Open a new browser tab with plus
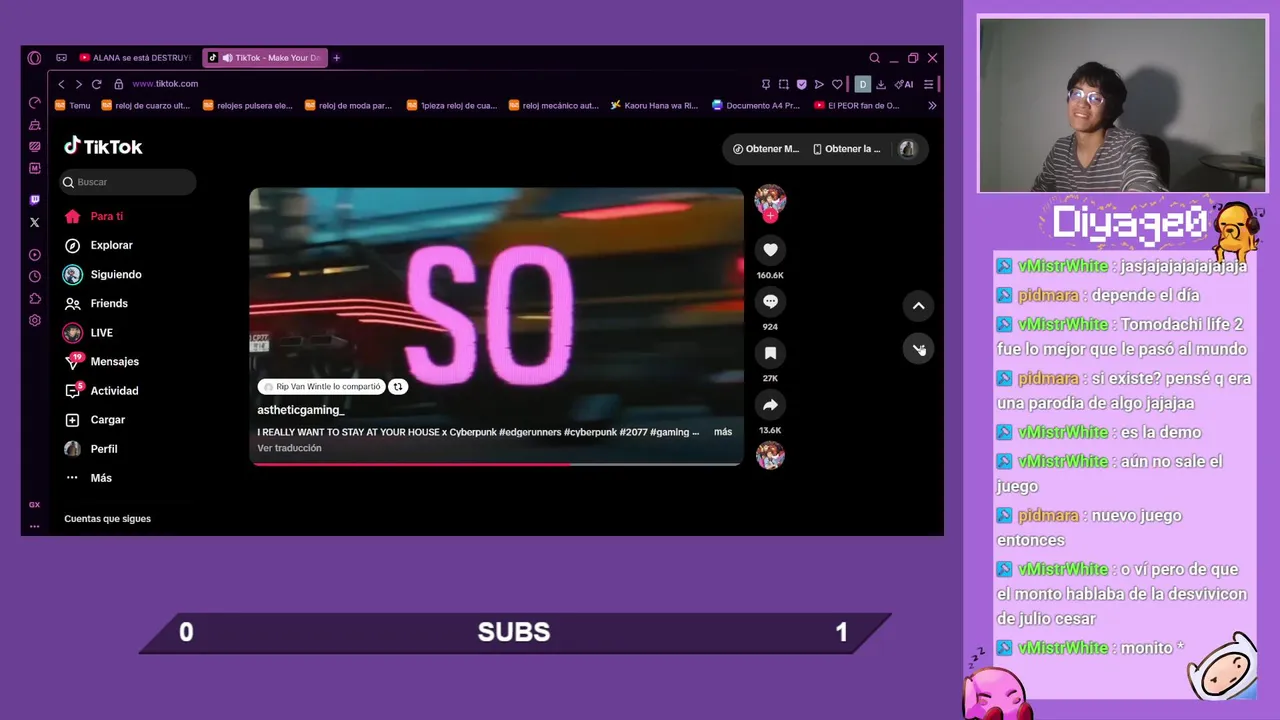Screen dimensions: 1280x720 tap(336, 58)
